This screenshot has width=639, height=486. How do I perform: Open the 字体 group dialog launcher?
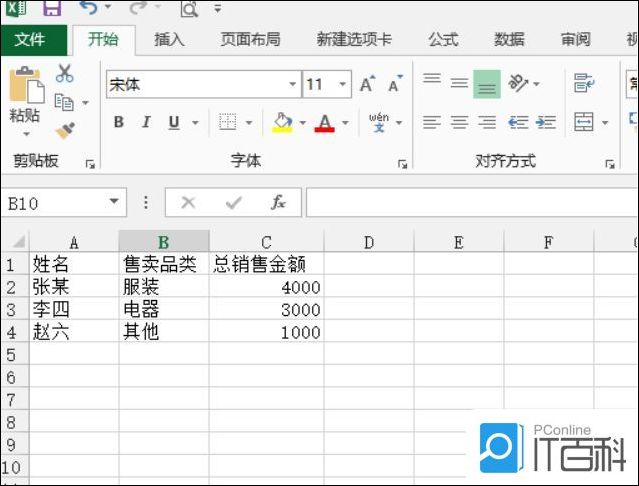[403, 164]
